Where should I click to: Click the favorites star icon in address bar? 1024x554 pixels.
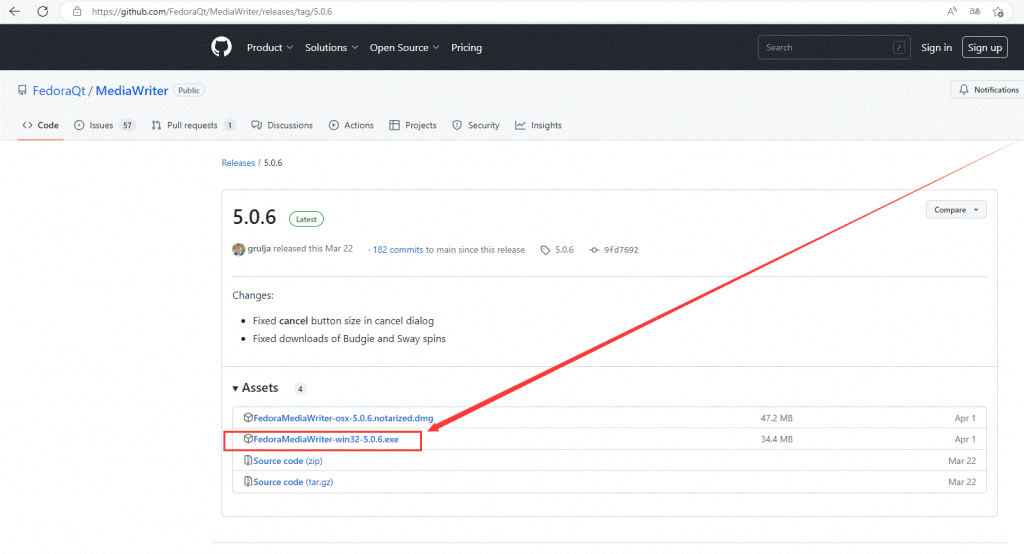tap(999, 11)
